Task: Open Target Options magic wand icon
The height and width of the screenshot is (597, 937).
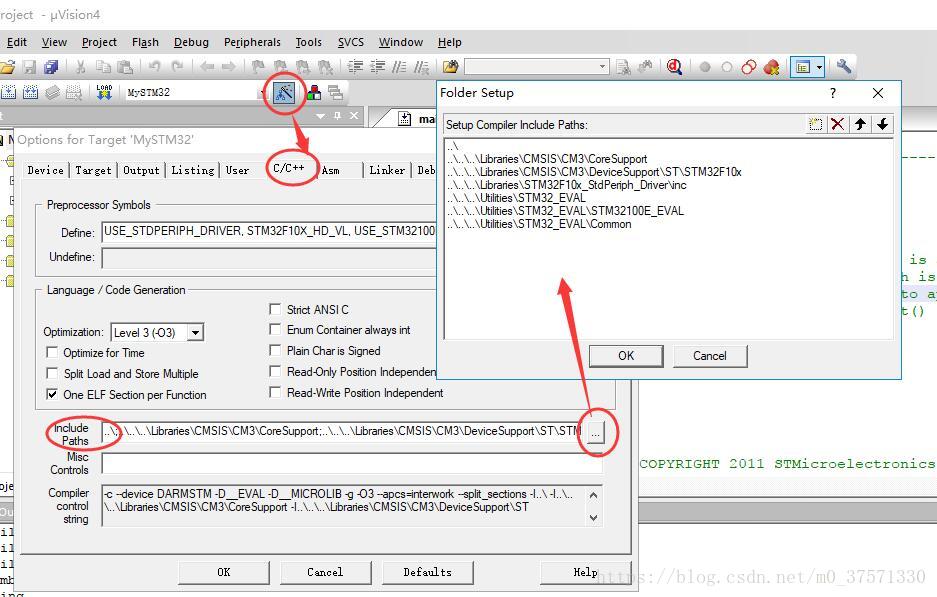Action: [284, 92]
